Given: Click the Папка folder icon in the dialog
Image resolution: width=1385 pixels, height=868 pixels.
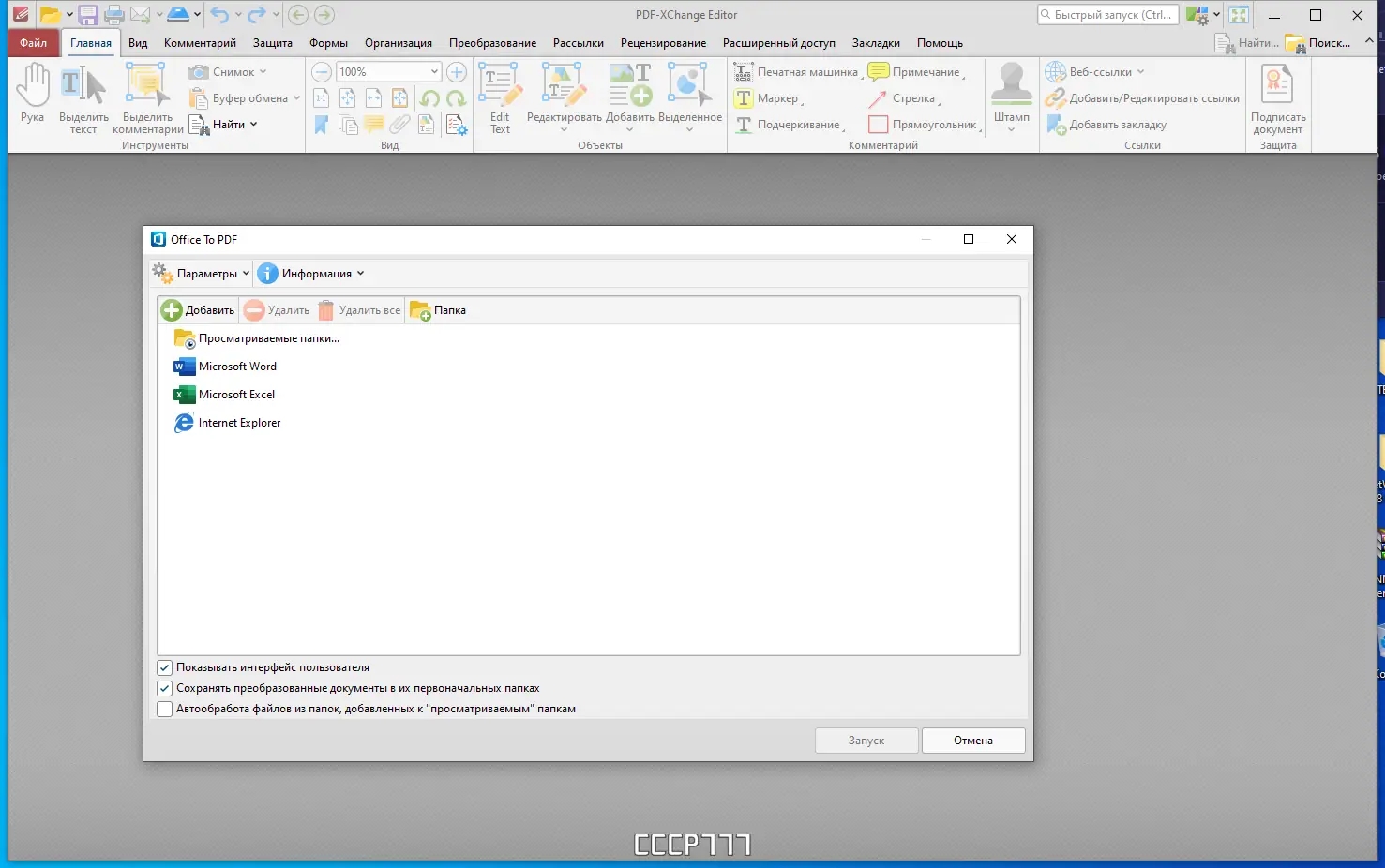Looking at the screenshot, I should [x=420, y=310].
